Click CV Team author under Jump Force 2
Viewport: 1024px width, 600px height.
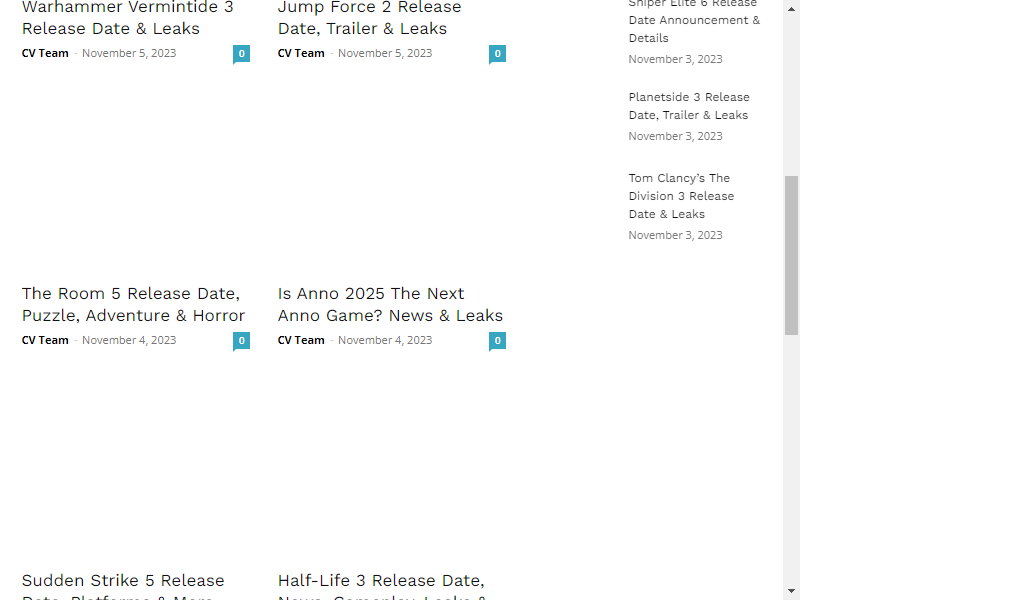(x=301, y=54)
